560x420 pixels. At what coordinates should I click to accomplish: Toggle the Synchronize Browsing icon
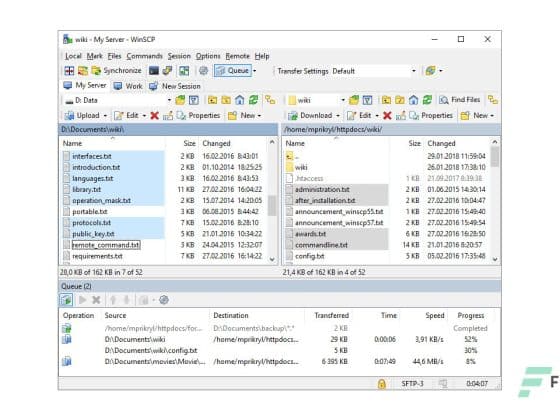pyautogui.click(x=184, y=71)
